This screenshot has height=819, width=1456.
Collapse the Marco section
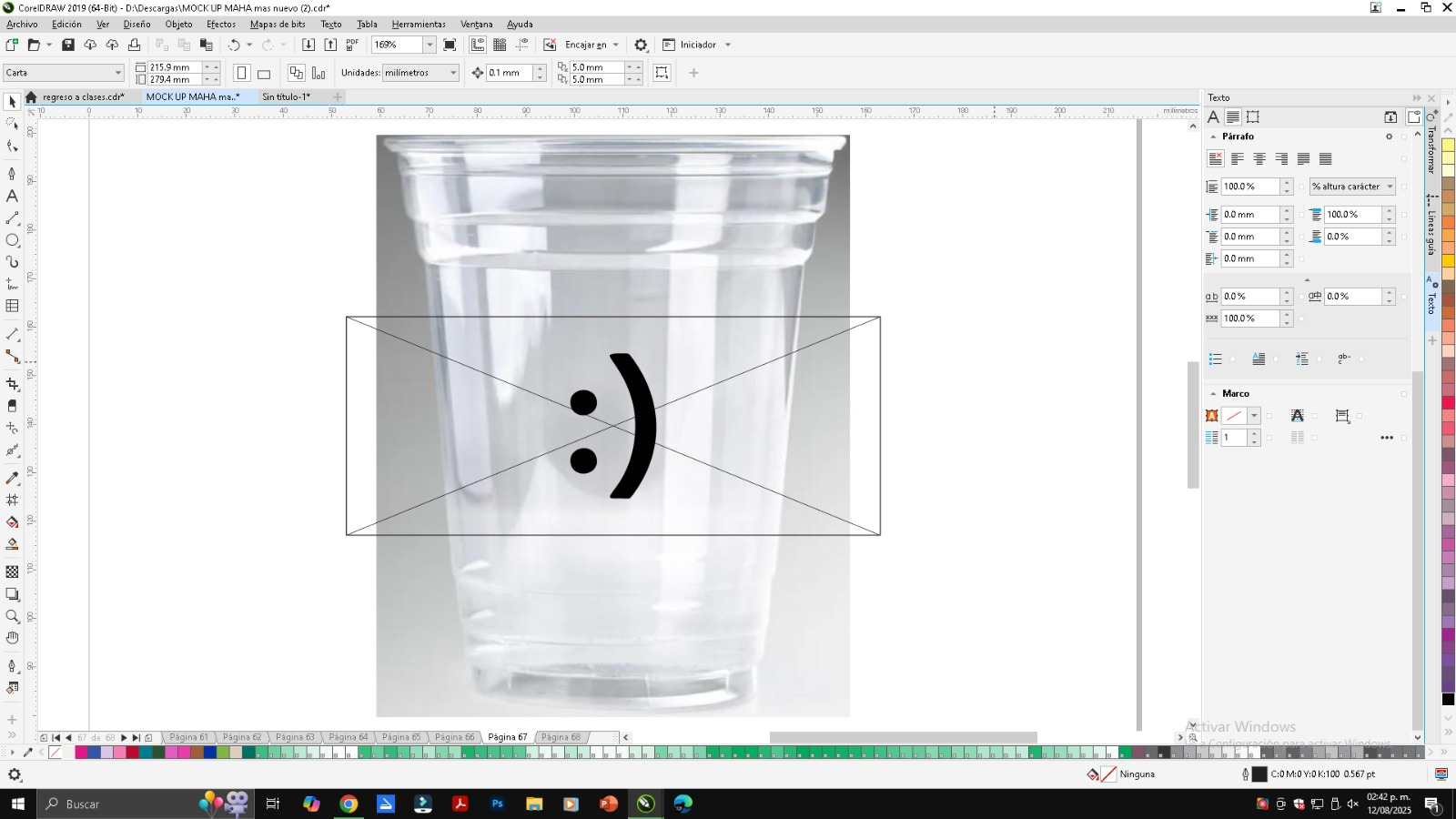[1213, 394]
